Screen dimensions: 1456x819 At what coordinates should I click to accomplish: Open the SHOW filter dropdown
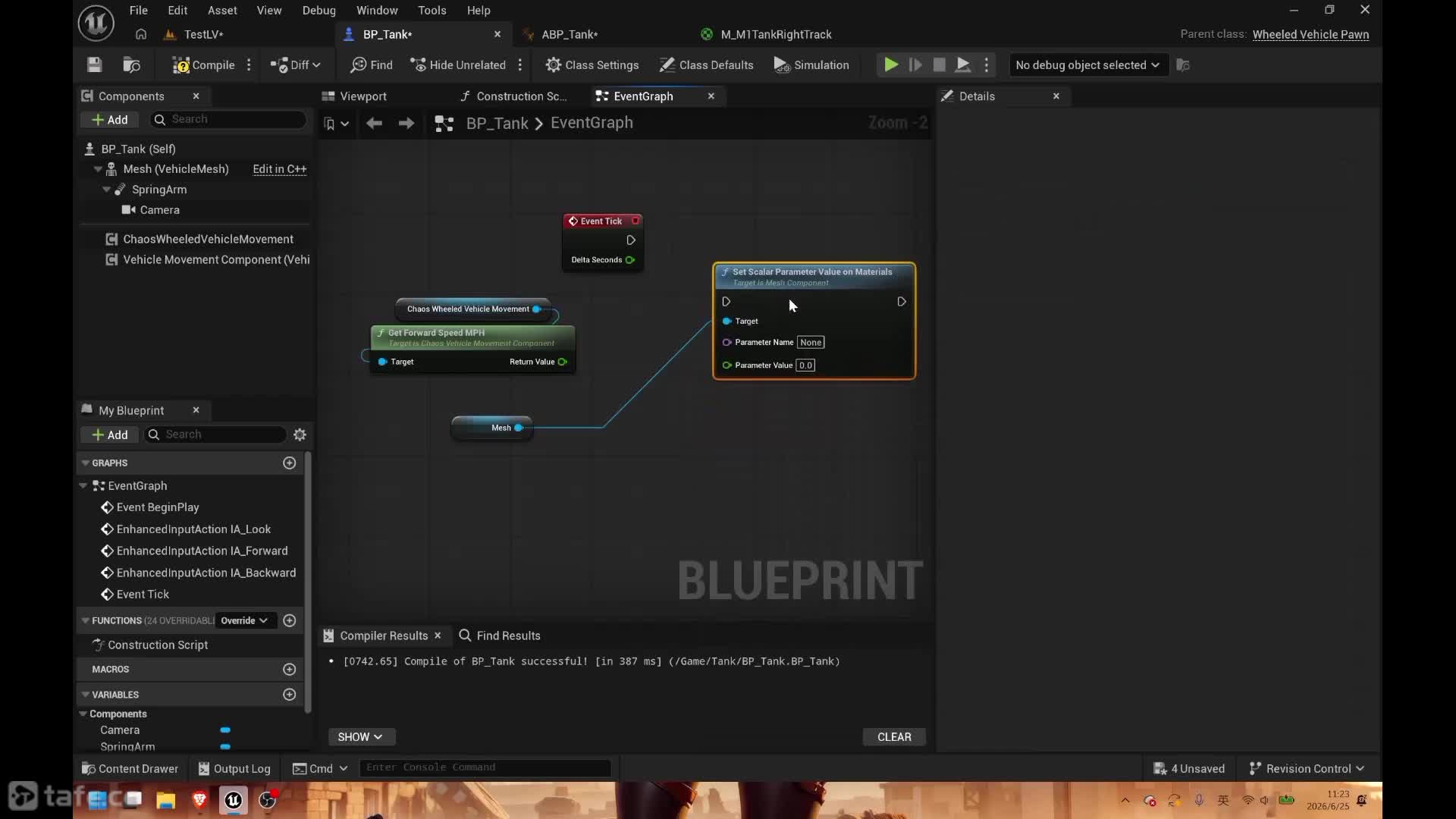pyautogui.click(x=361, y=737)
